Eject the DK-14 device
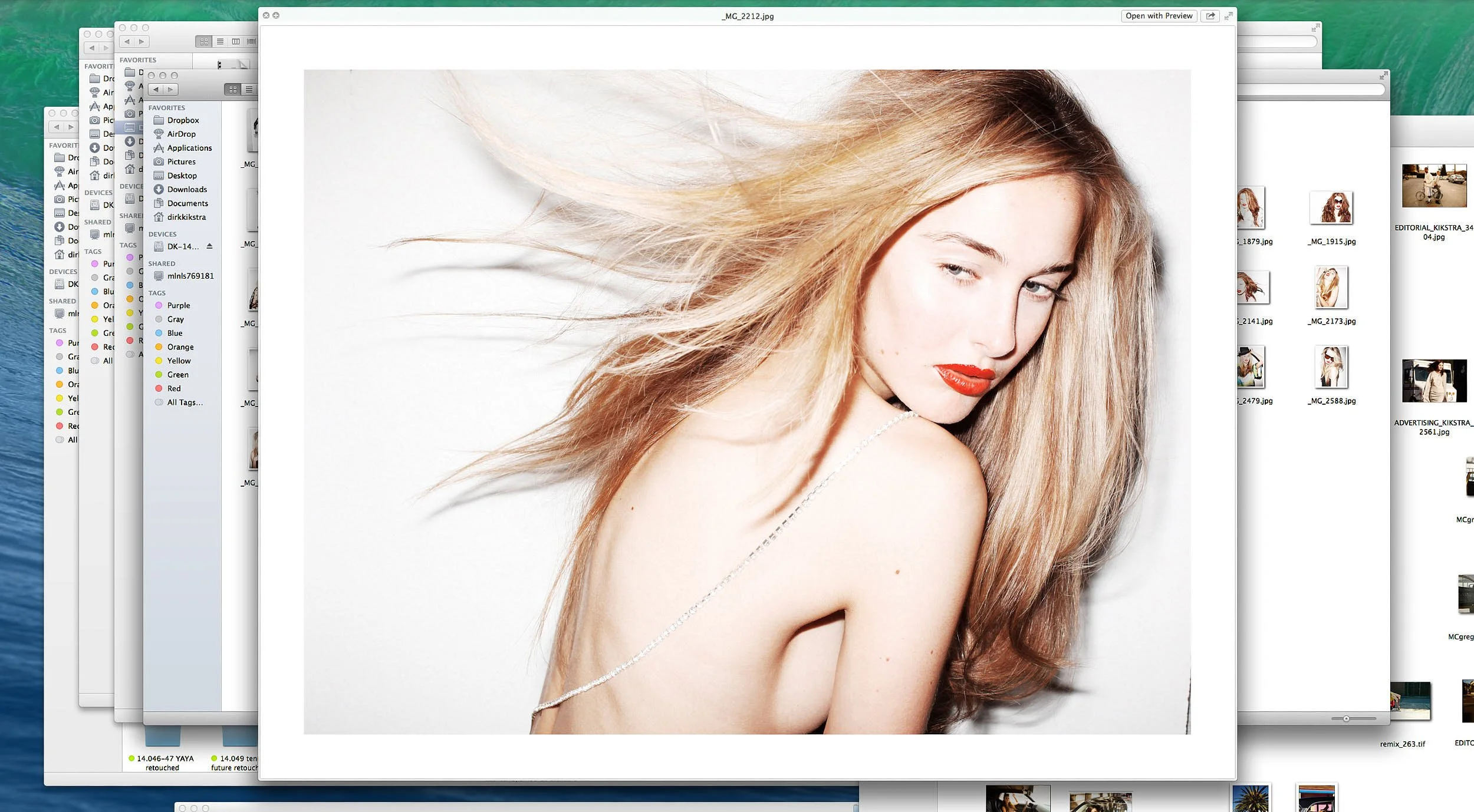1474x812 pixels. tap(210, 246)
